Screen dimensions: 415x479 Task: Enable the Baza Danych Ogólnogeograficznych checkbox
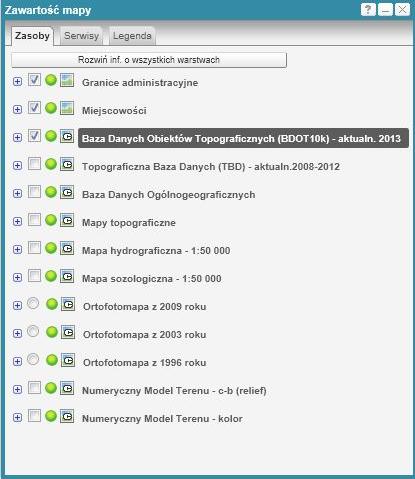pyautogui.click(x=34, y=192)
